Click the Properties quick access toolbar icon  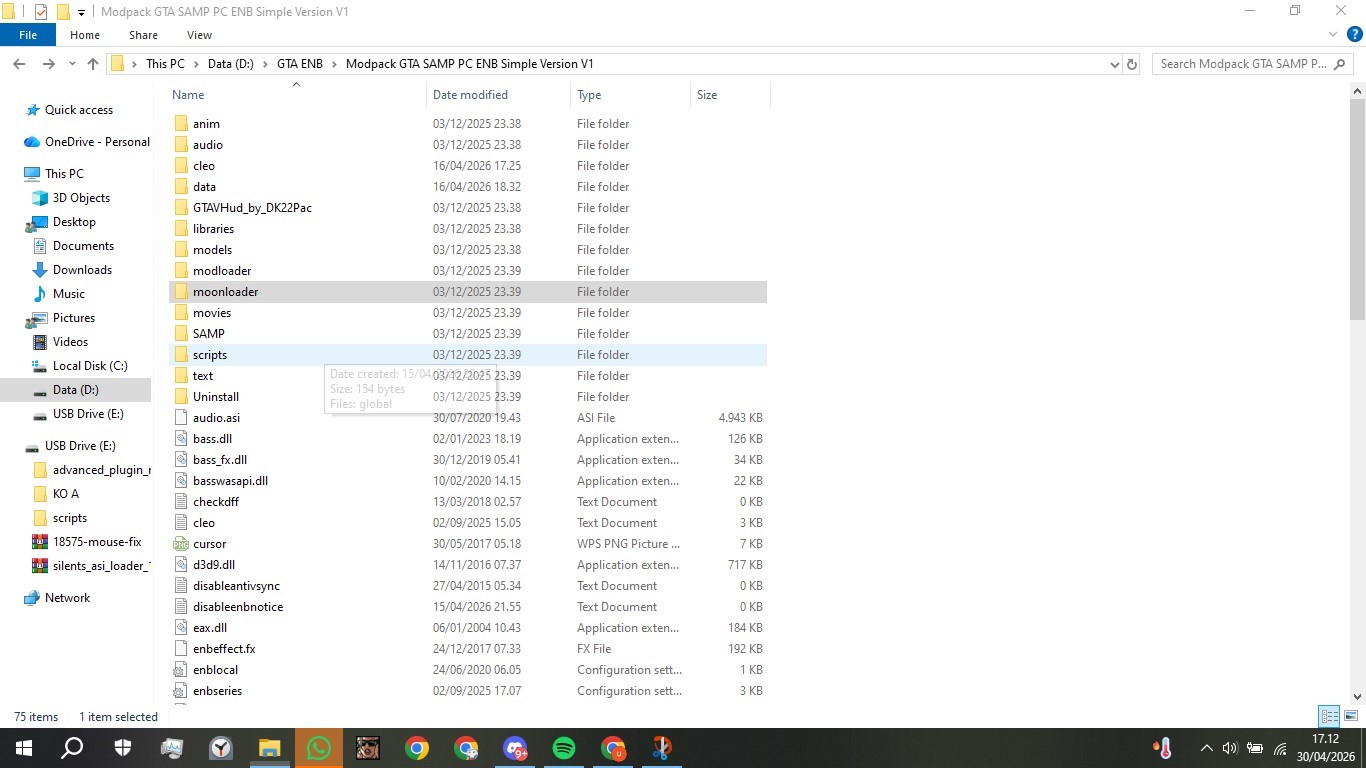(41, 12)
